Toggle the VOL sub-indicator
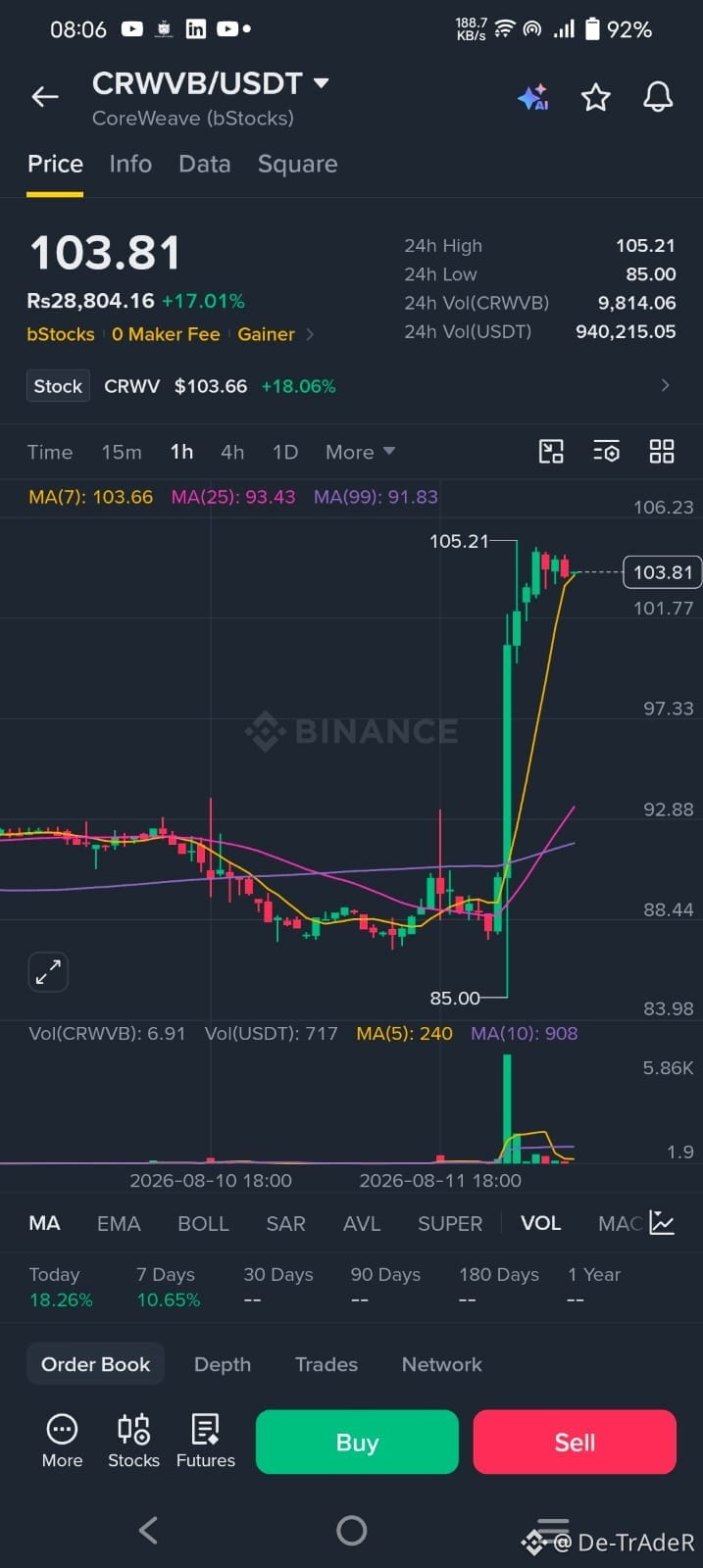The image size is (703, 1568). pos(540,1223)
